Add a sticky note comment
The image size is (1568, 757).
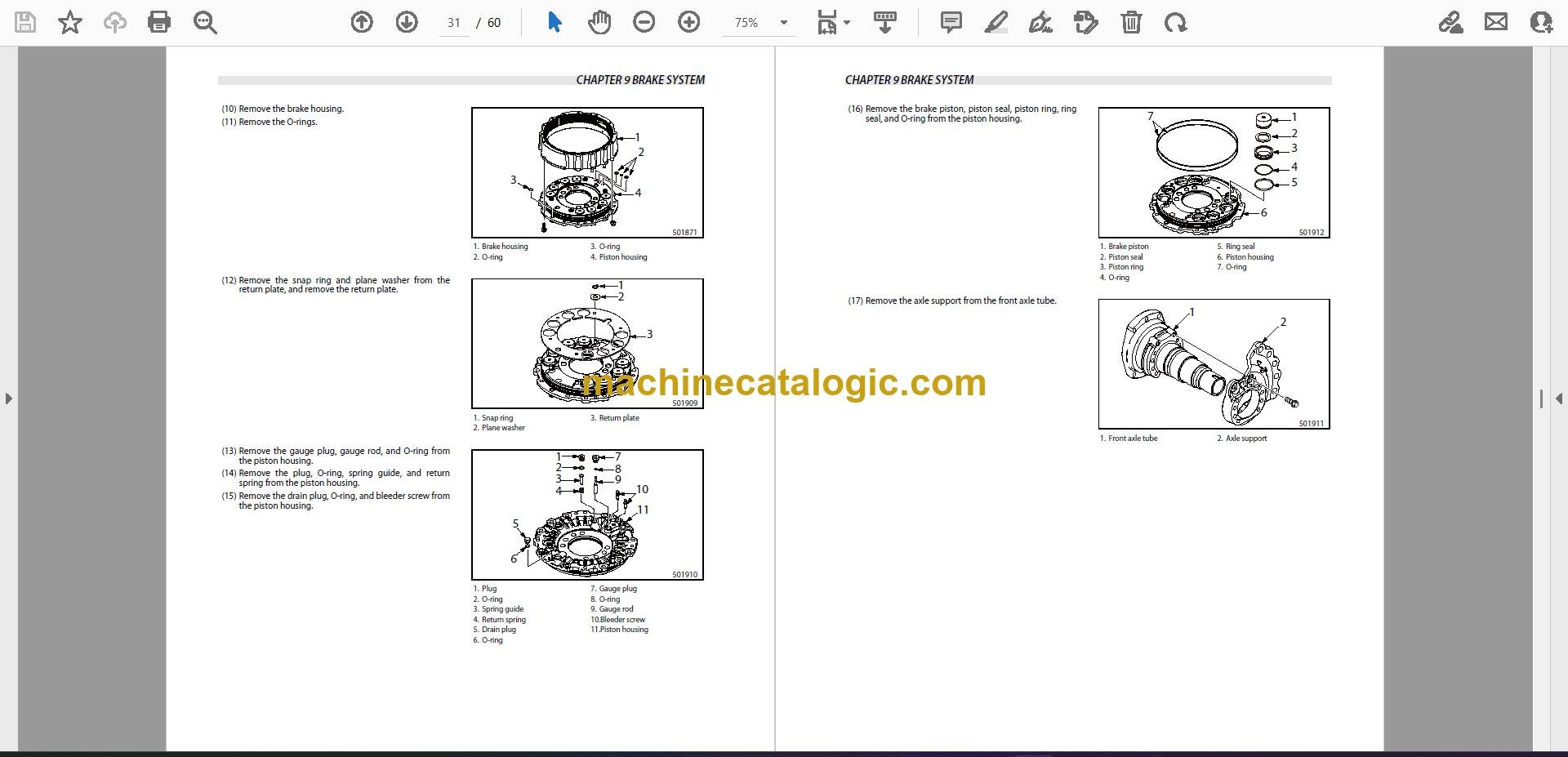(x=951, y=23)
